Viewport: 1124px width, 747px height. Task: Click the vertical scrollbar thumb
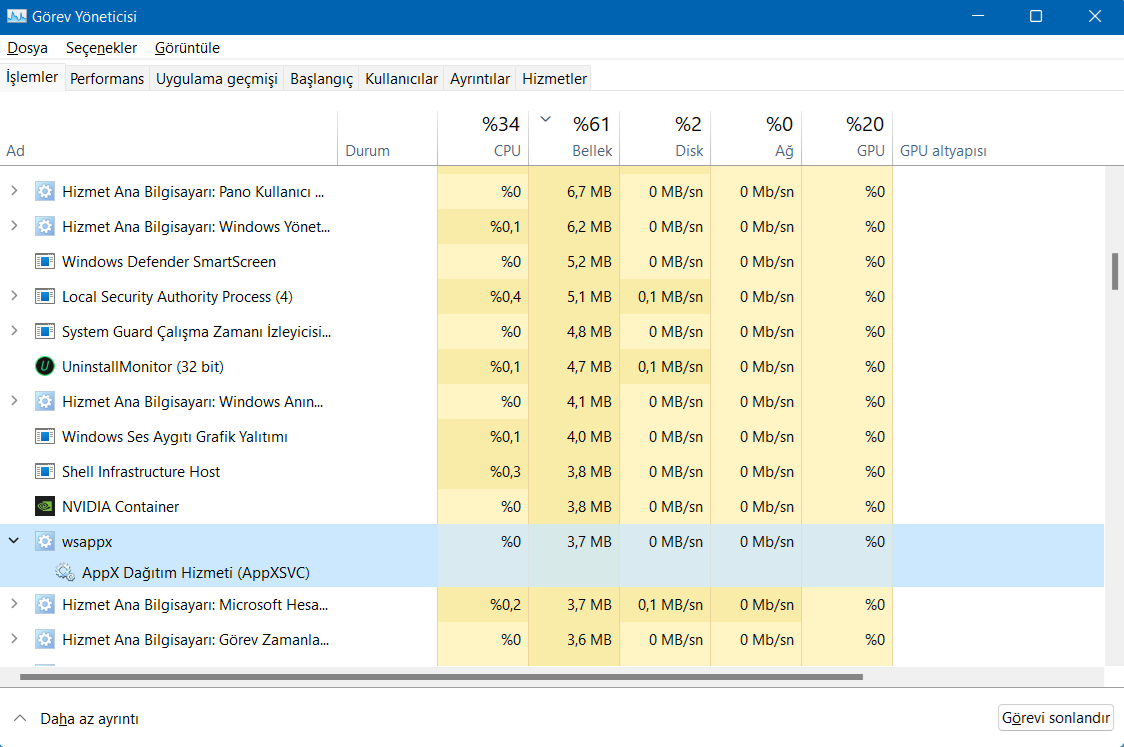click(x=1115, y=271)
